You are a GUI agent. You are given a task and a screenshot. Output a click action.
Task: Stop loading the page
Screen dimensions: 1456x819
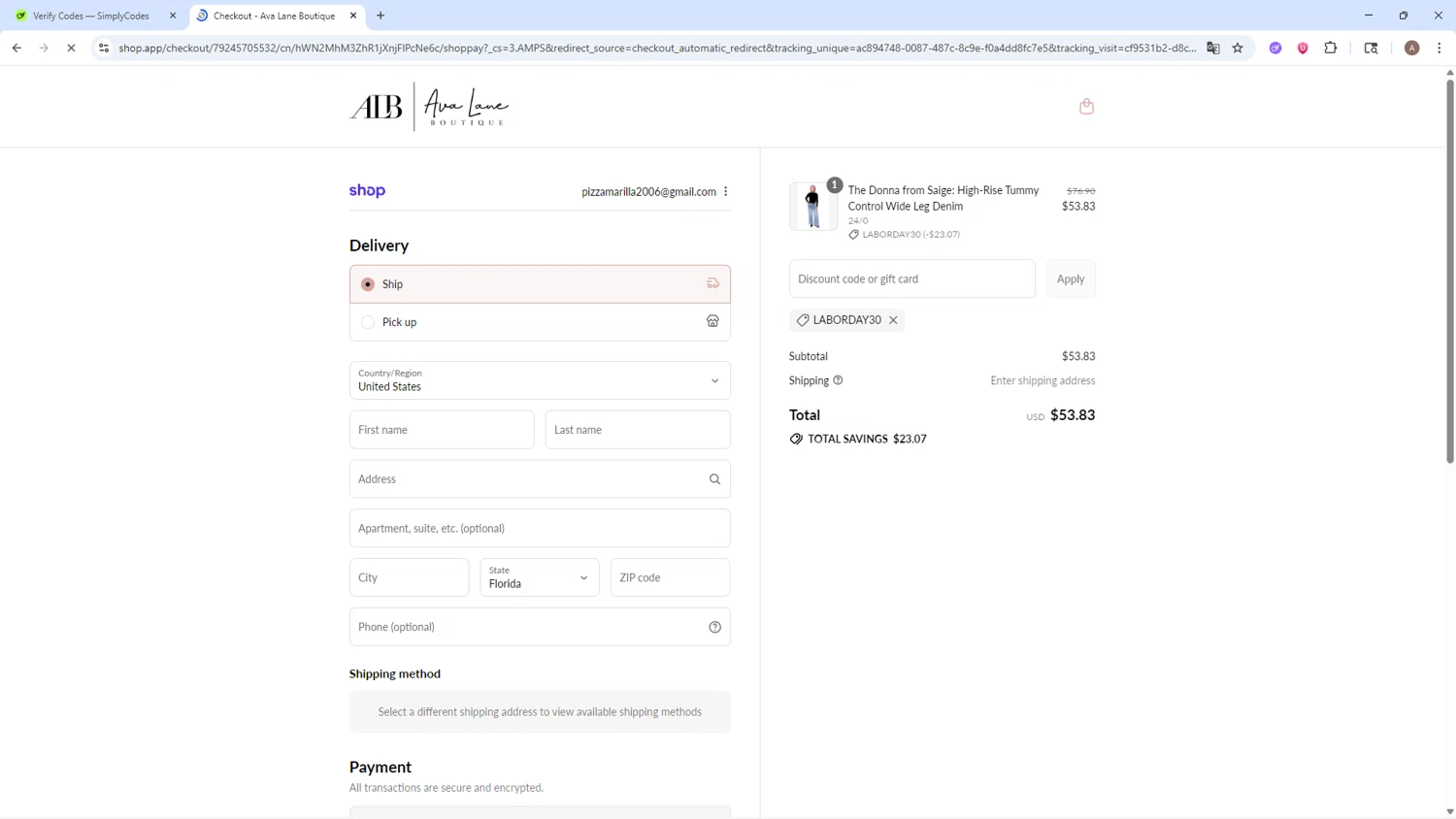[71, 48]
